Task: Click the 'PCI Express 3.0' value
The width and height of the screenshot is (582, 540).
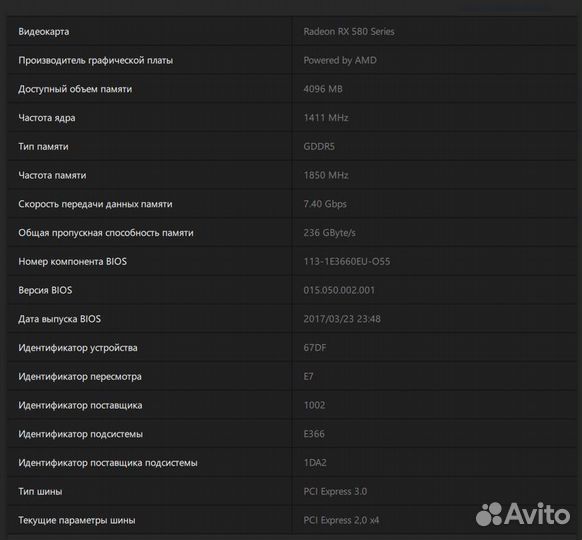Action: click(335, 492)
